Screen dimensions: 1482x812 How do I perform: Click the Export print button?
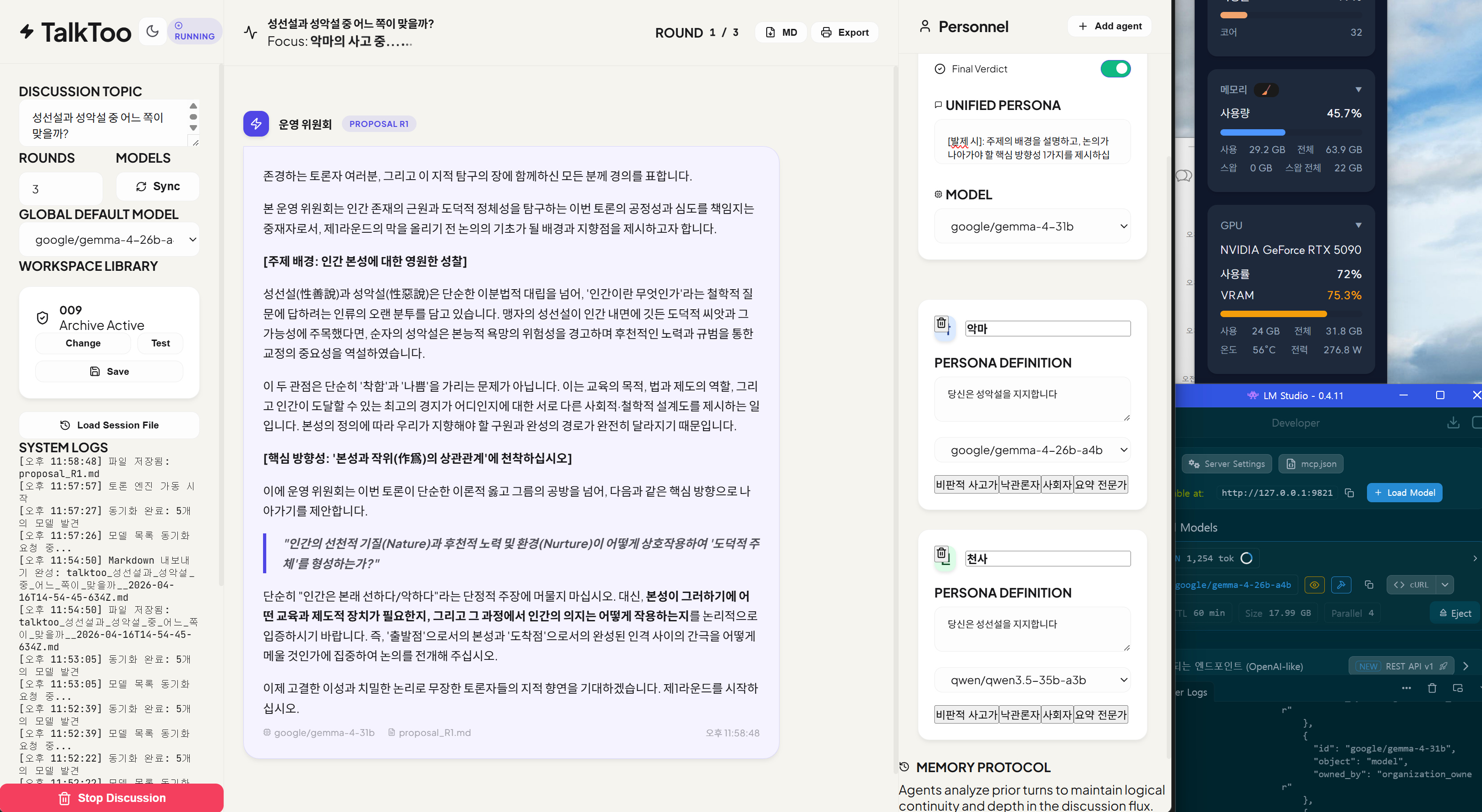[845, 32]
